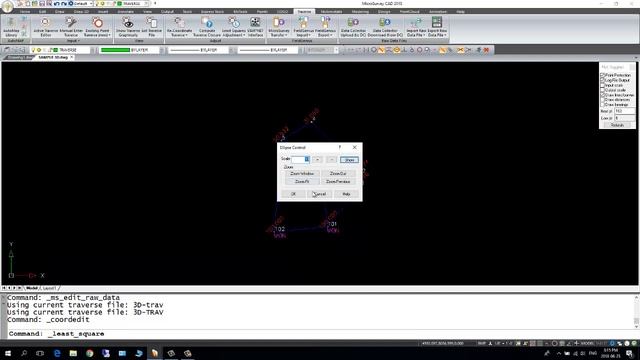
Task: Click OK in Ellipse Control dialog
Action: 293,194
